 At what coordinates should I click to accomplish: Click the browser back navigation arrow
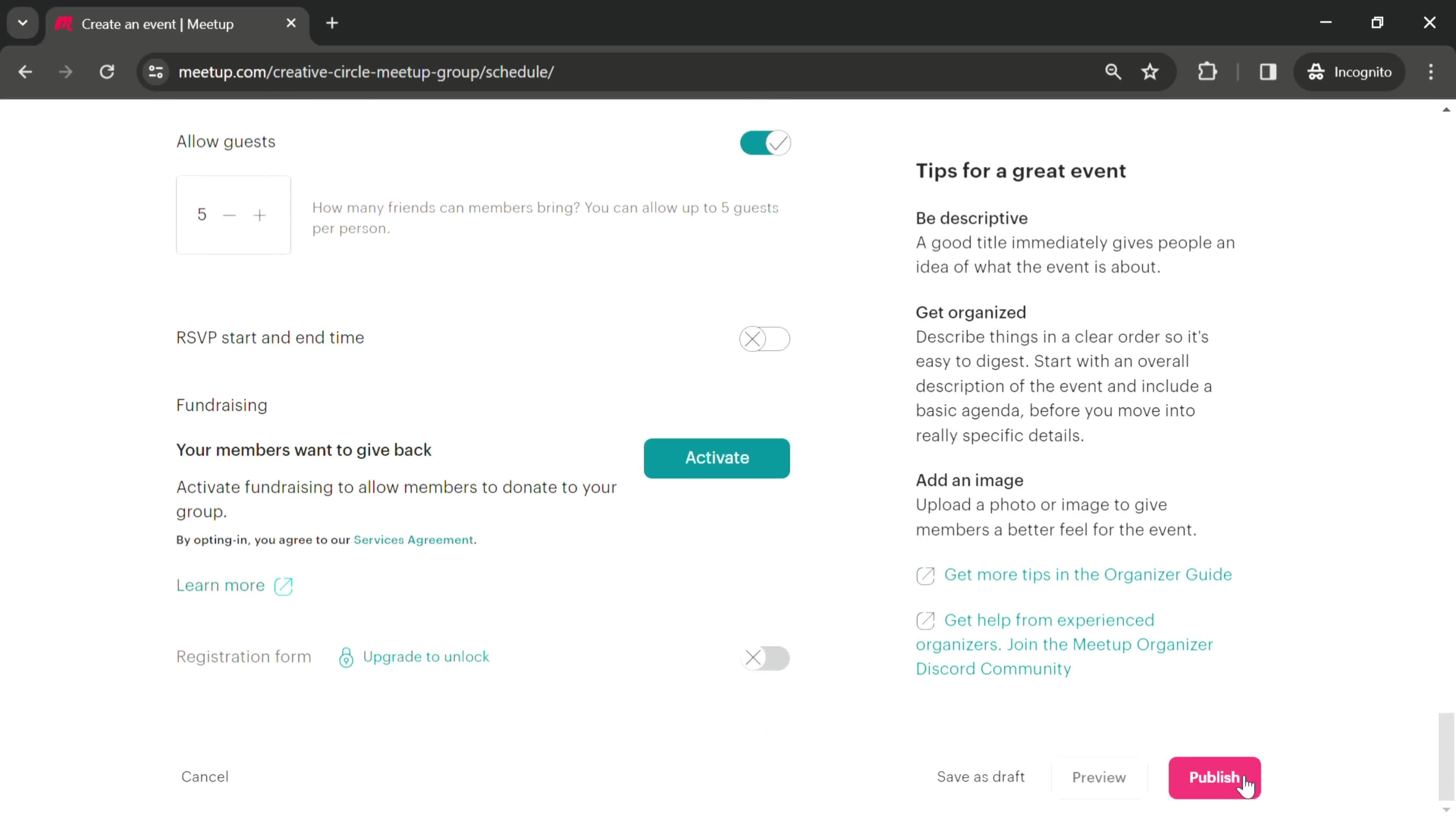coord(25,71)
